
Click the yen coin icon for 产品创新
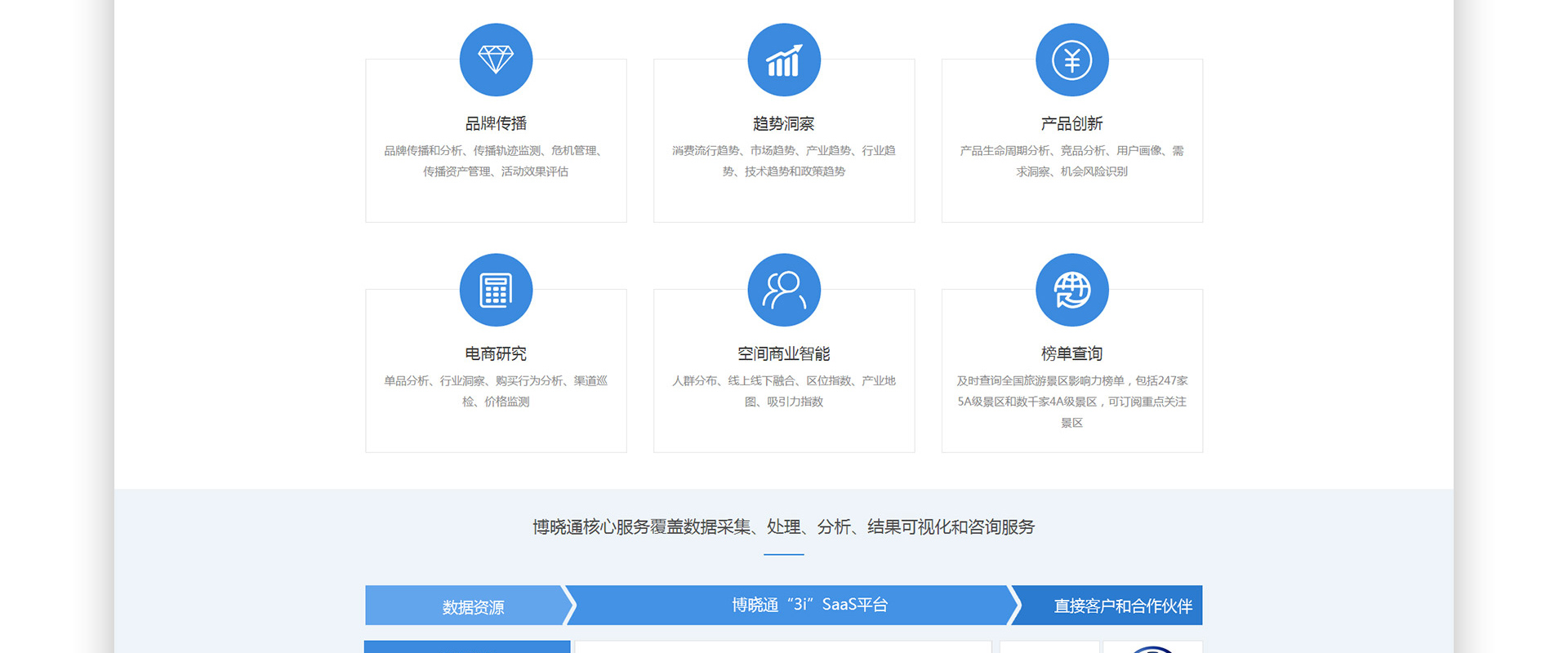pyautogui.click(x=1071, y=60)
